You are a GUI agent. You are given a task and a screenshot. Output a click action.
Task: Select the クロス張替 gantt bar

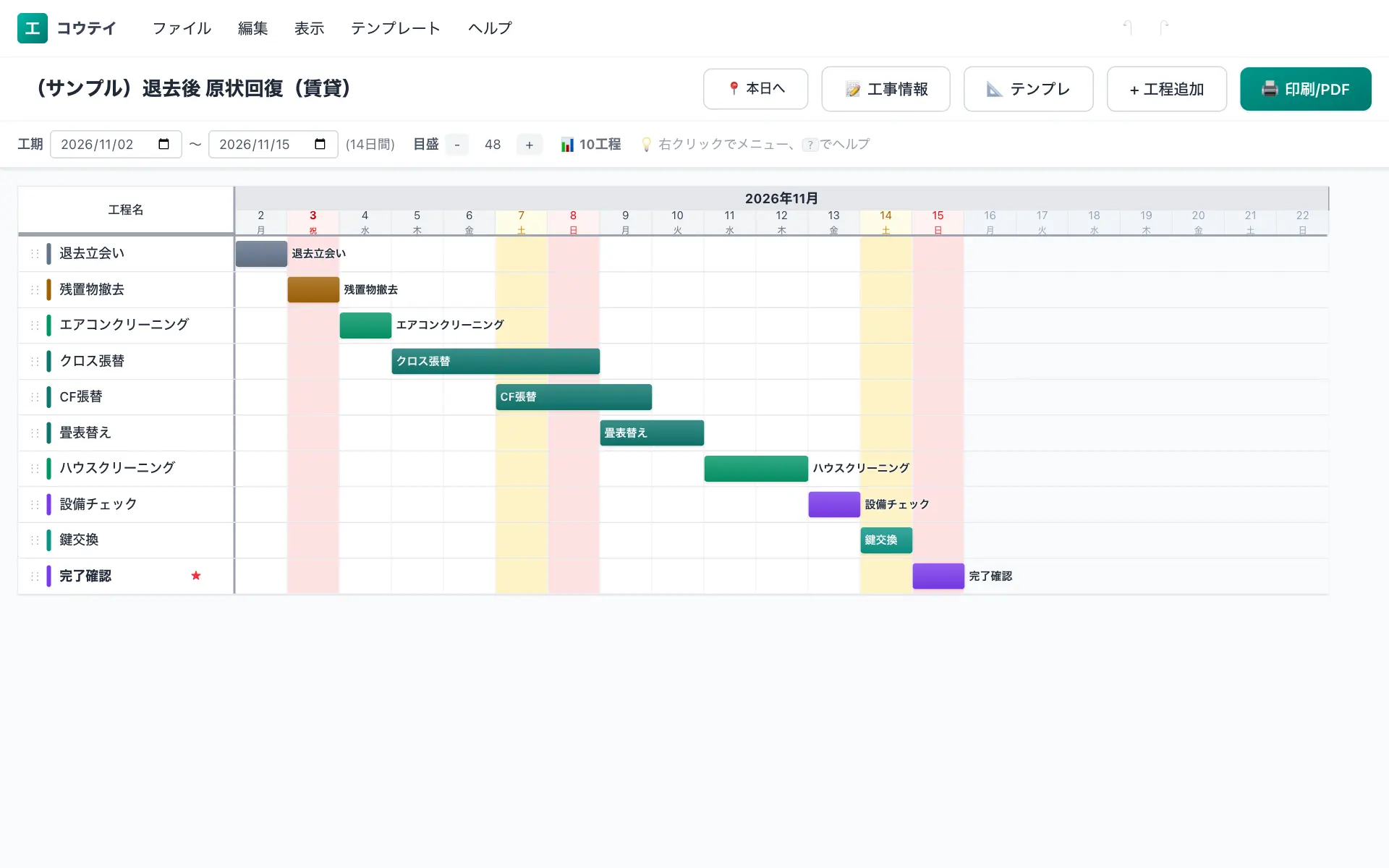pyautogui.click(x=496, y=361)
